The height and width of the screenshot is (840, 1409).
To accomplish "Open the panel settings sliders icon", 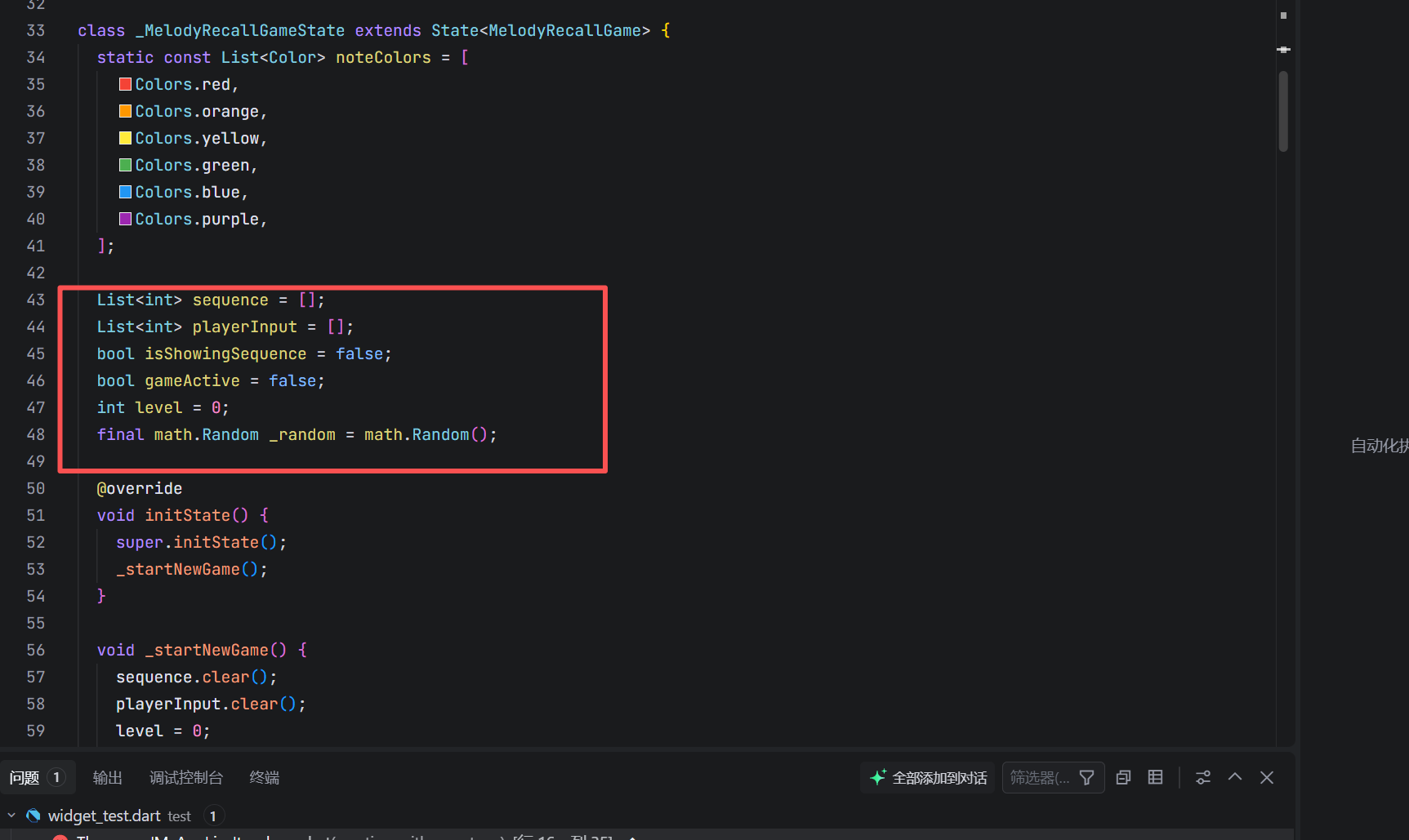I will click(1203, 778).
